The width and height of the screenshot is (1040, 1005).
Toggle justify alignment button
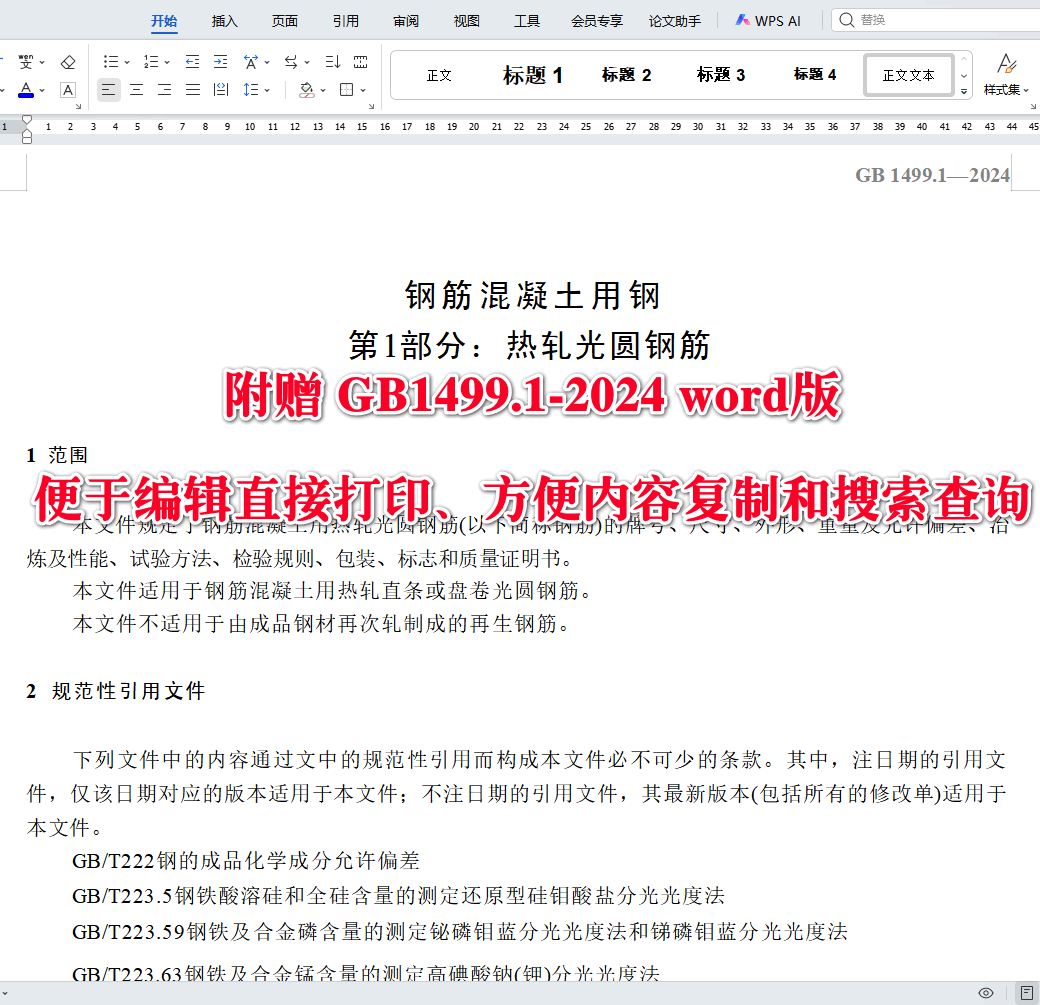coord(192,90)
